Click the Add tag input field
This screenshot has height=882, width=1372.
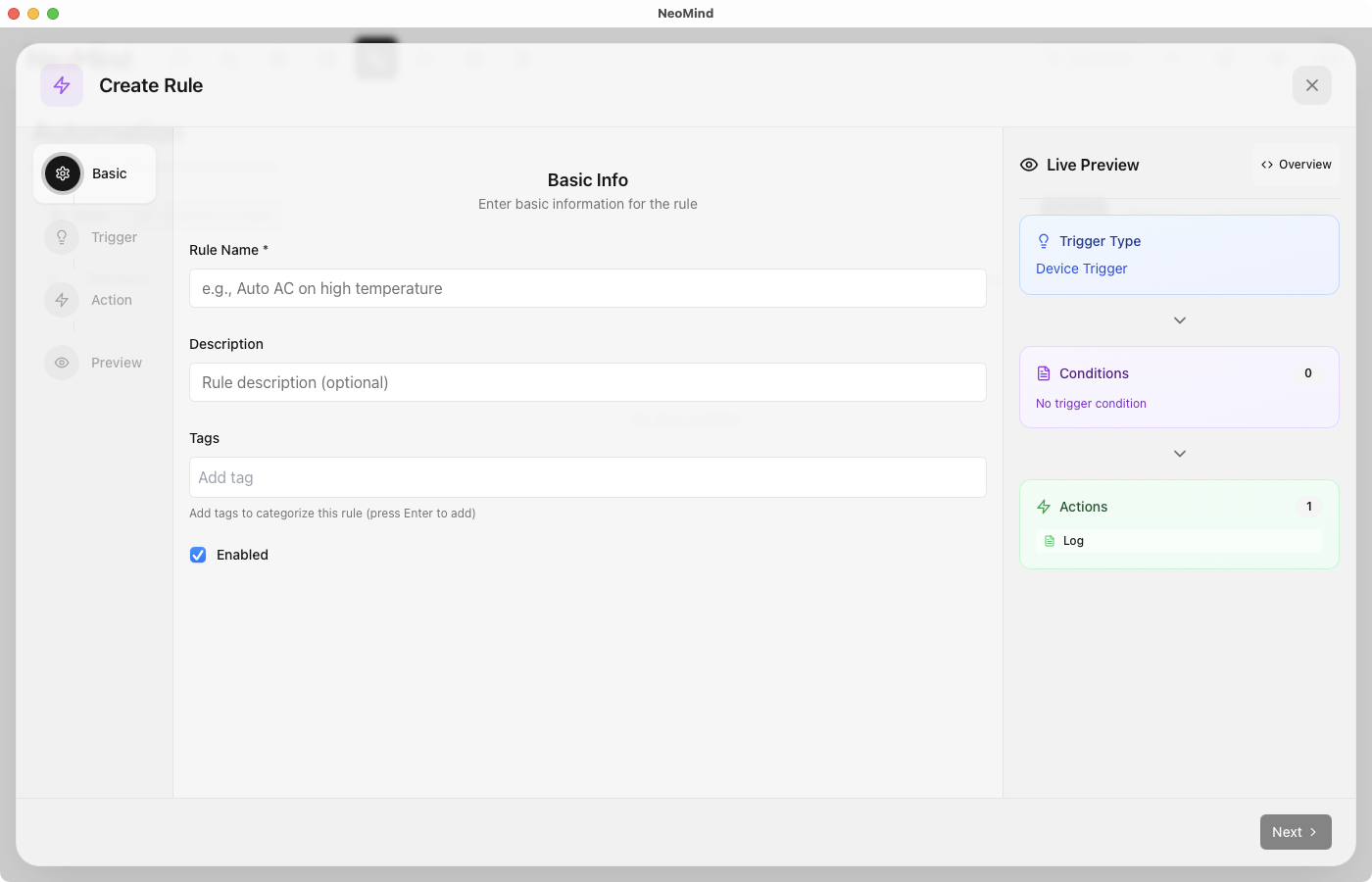588,477
